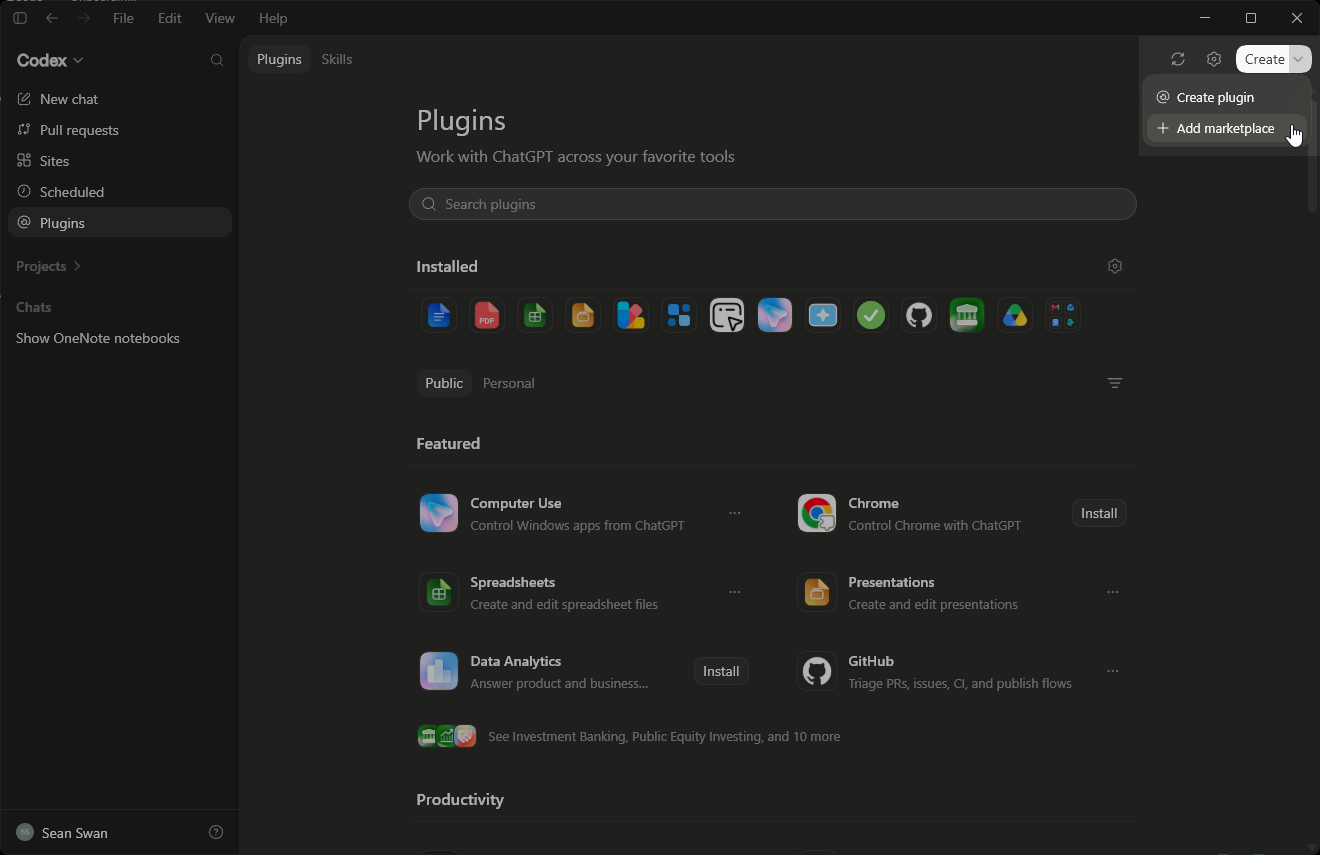The height and width of the screenshot is (855, 1320).
Task: Switch to the Plugins tab
Action: (279, 59)
